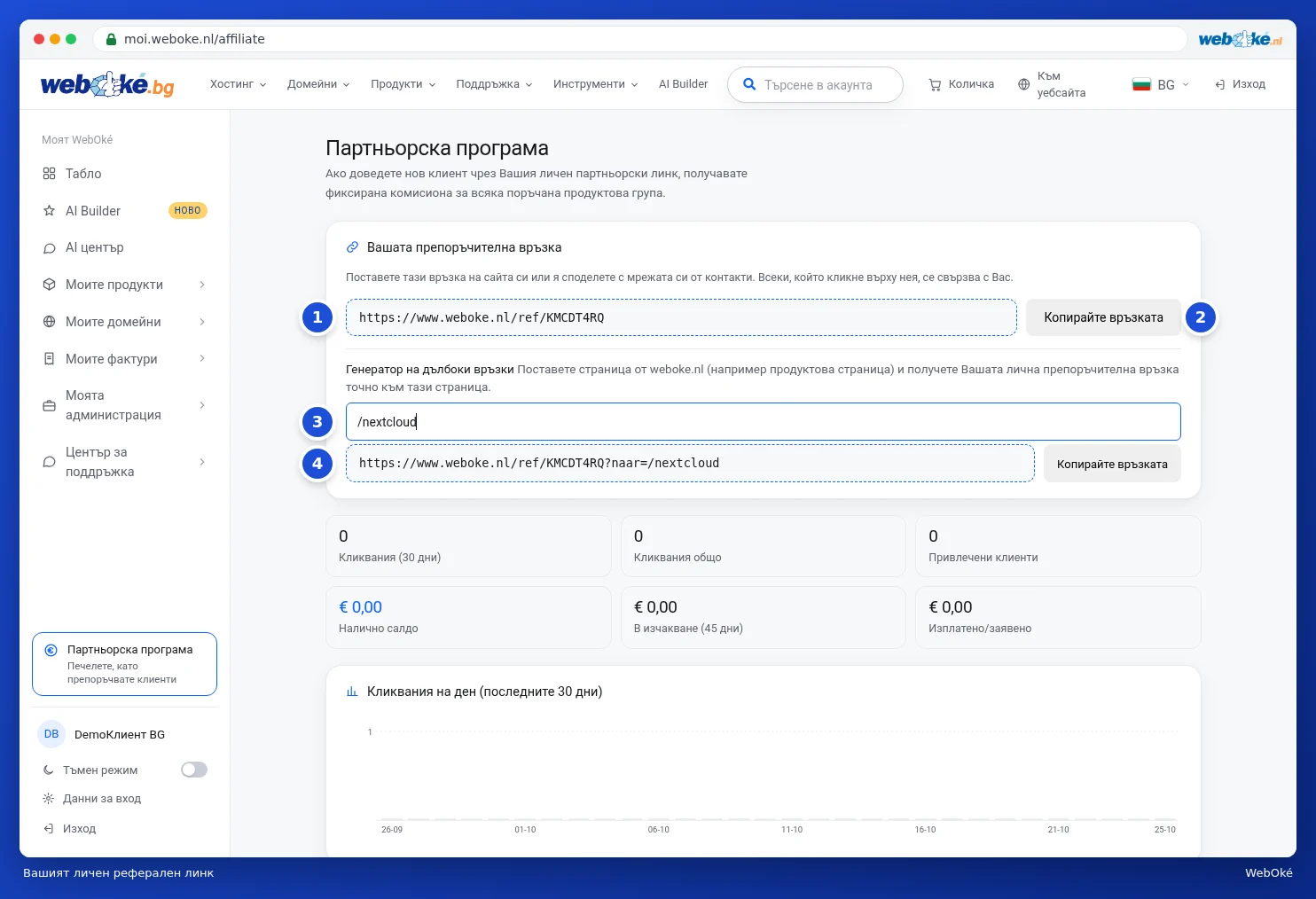This screenshot has width=1316, height=899.
Task: Open the Поддръжка dropdown menu
Action: (495, 84)
